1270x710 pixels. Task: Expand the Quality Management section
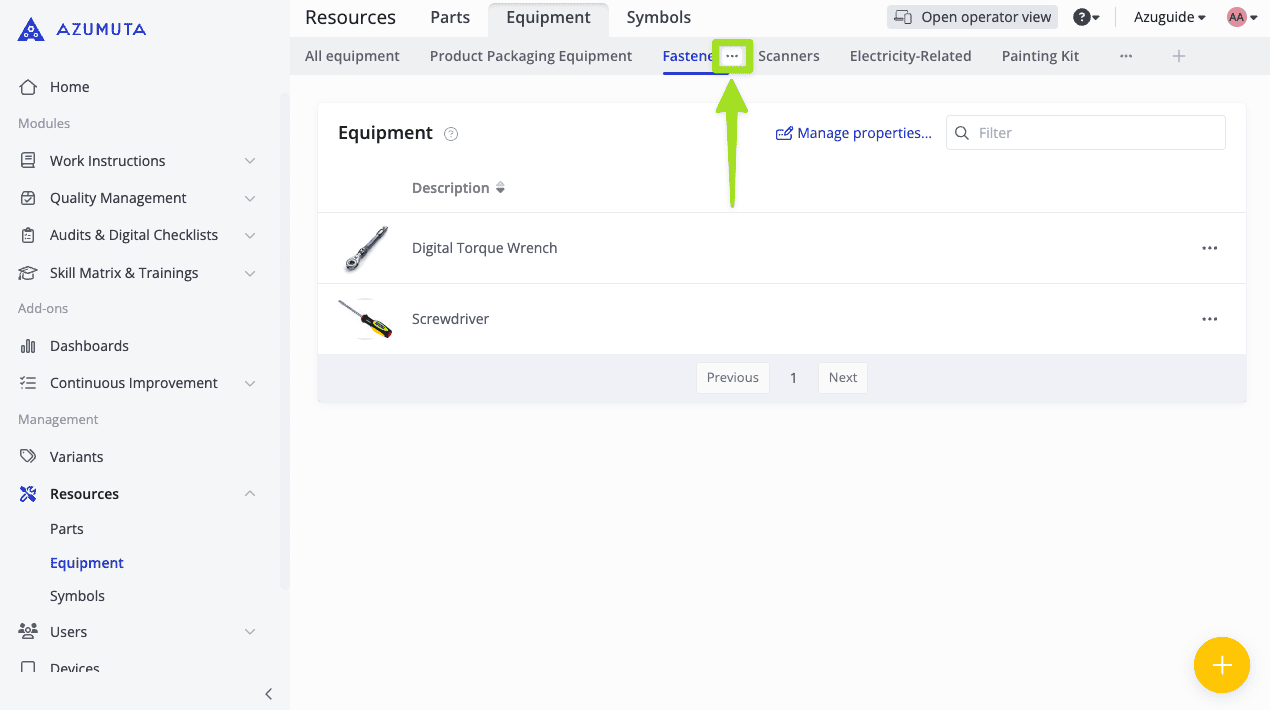pyautogui.click(x=250, y=198)
